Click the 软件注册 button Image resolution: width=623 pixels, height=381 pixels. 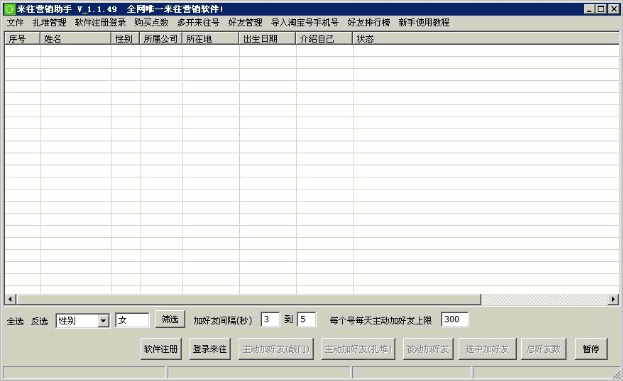tap(161, 349)
